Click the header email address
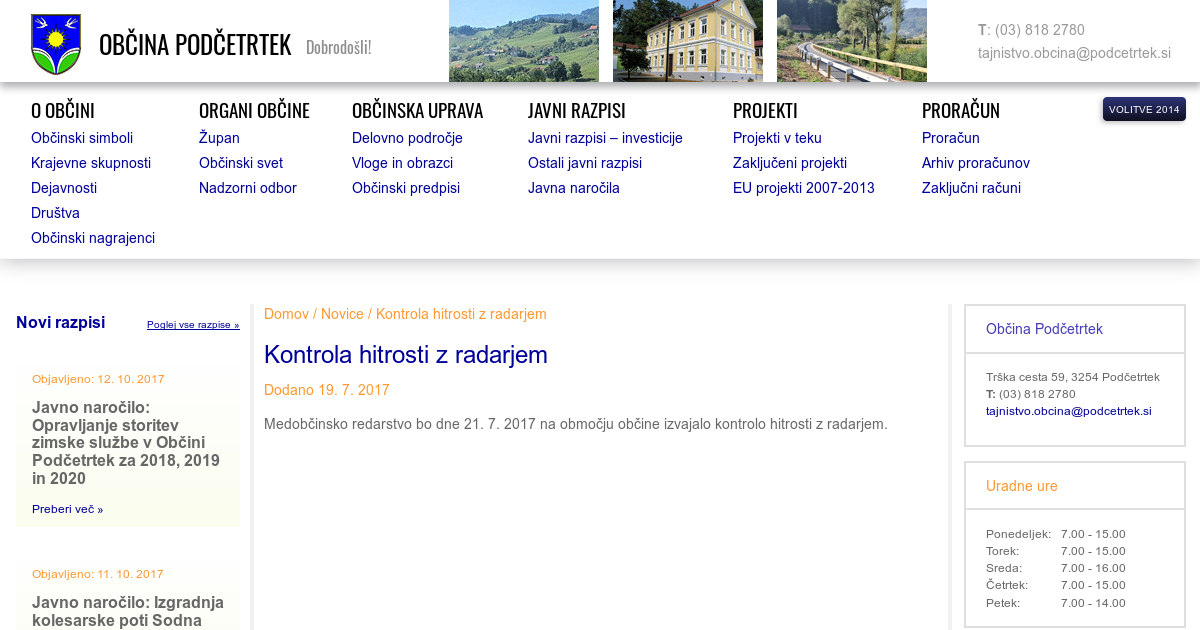This screenshot has height=630, width=1200. (1074, 53)
